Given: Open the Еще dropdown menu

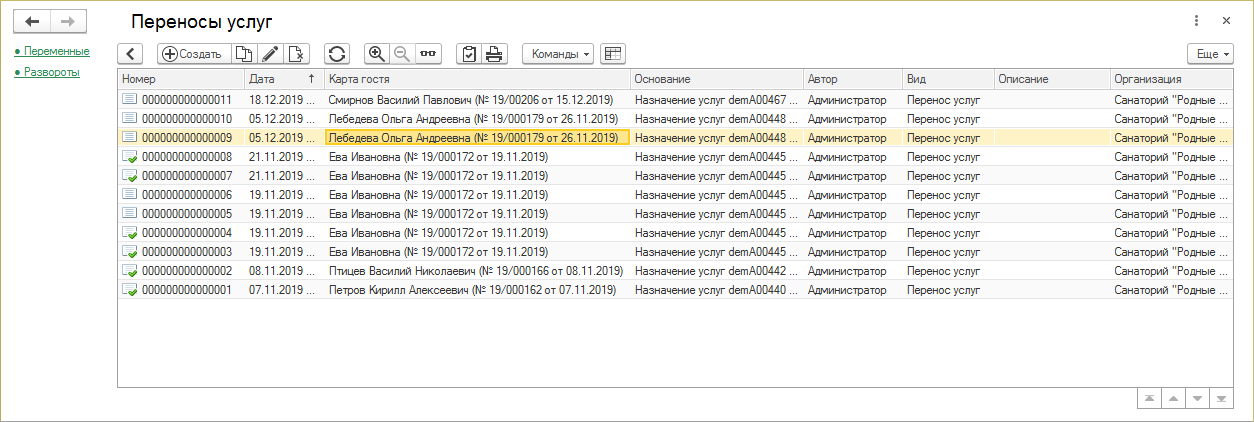Looking at the screenshot, I should pyautogui.click(x=1210, y=54).
